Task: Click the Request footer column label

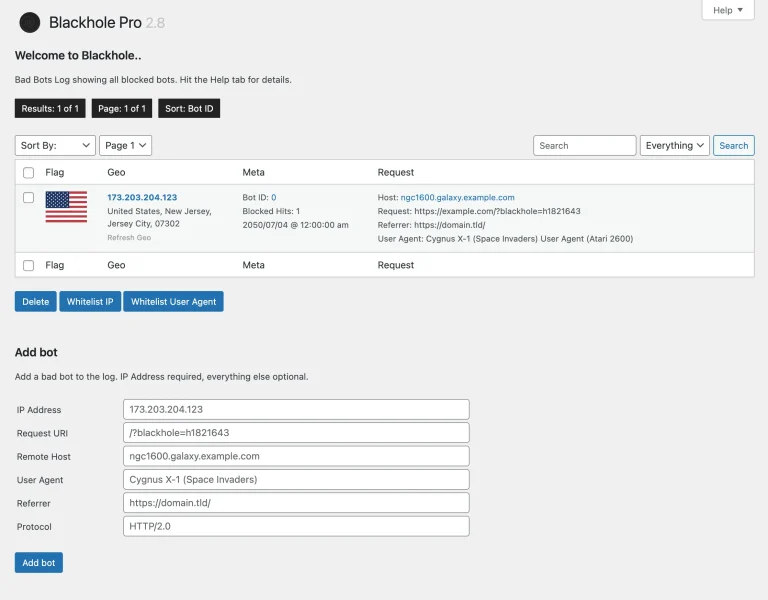Action: point(396,265)
